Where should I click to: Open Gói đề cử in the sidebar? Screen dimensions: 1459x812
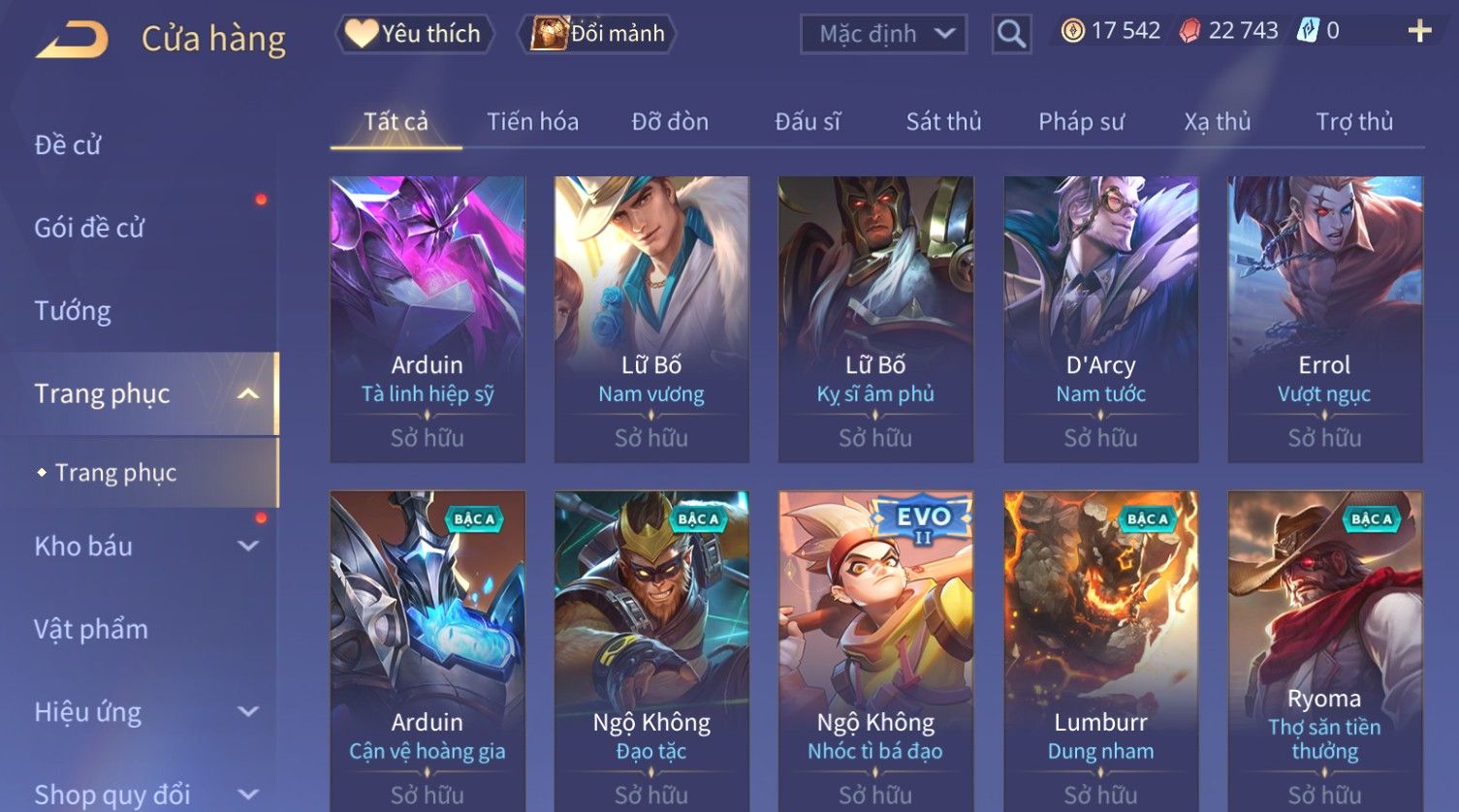point(89,228)
